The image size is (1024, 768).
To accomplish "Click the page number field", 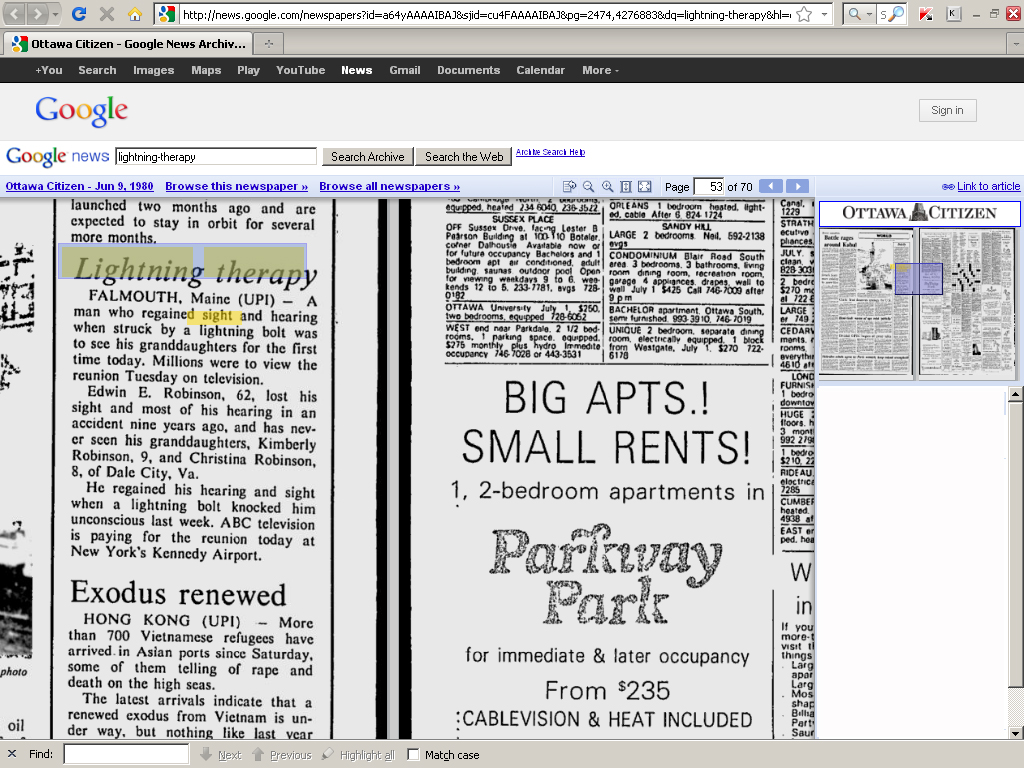I will 709,187.
